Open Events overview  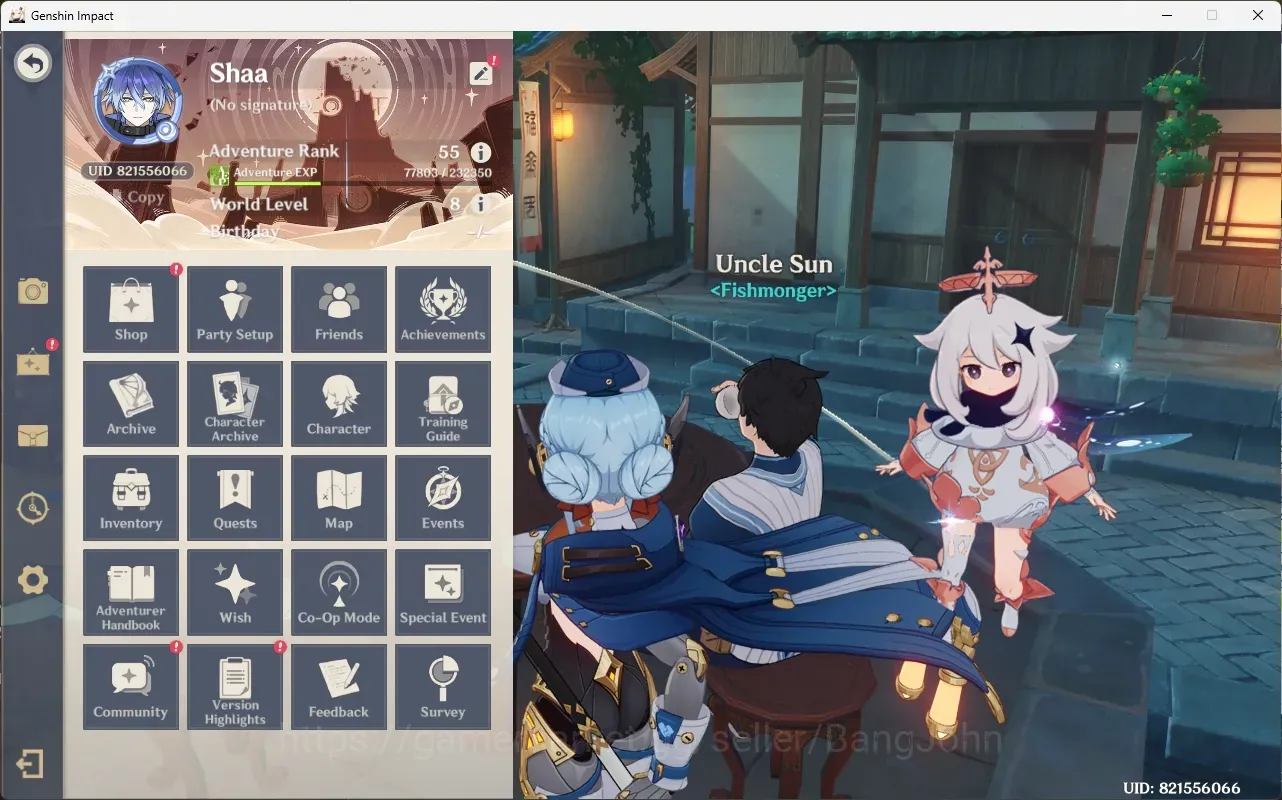click(443, 498)
